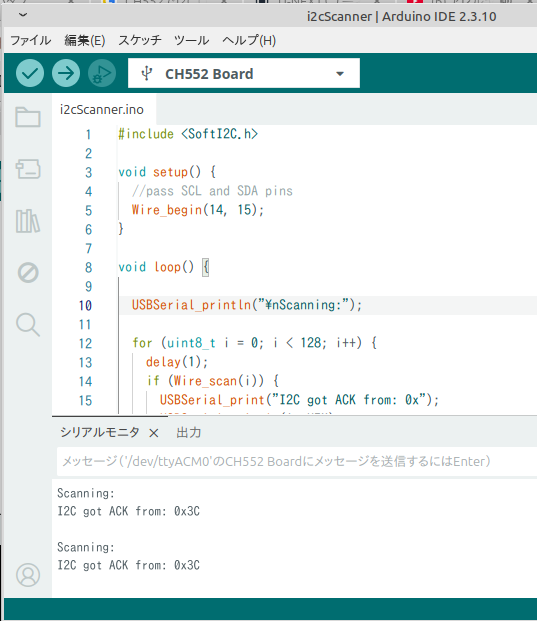Click the second Scanning: output line
Image resolution: width=537 pixels, height=621 pixels.
(x=86, y=547)
